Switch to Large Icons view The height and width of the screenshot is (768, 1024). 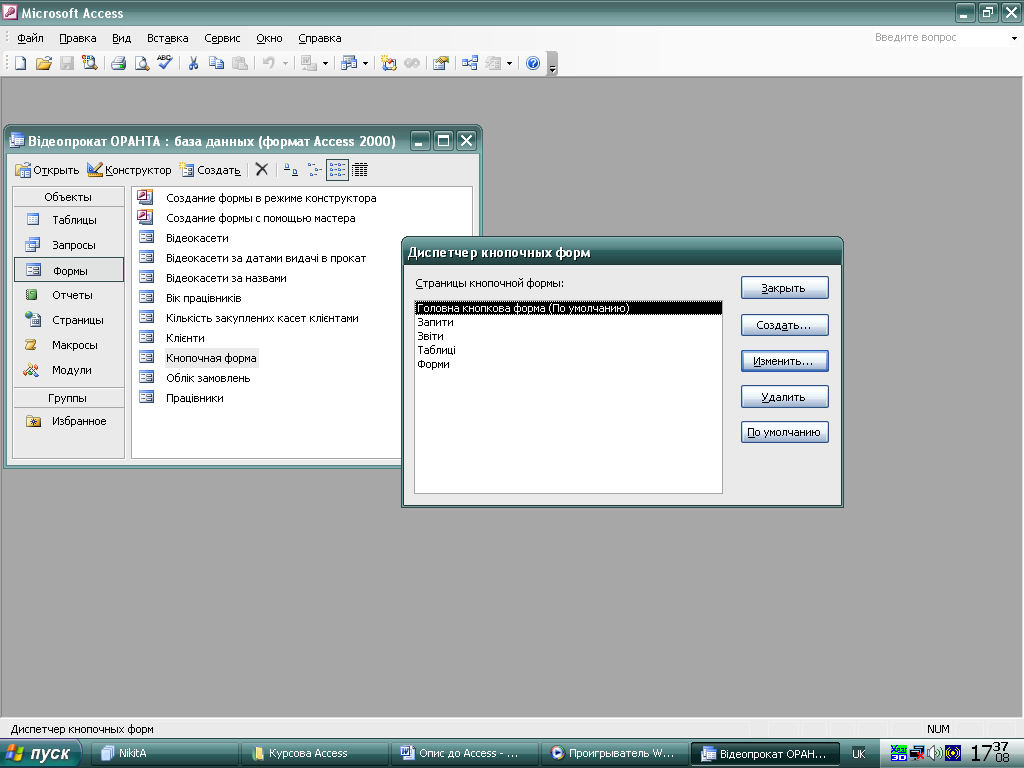pos(291,170)
